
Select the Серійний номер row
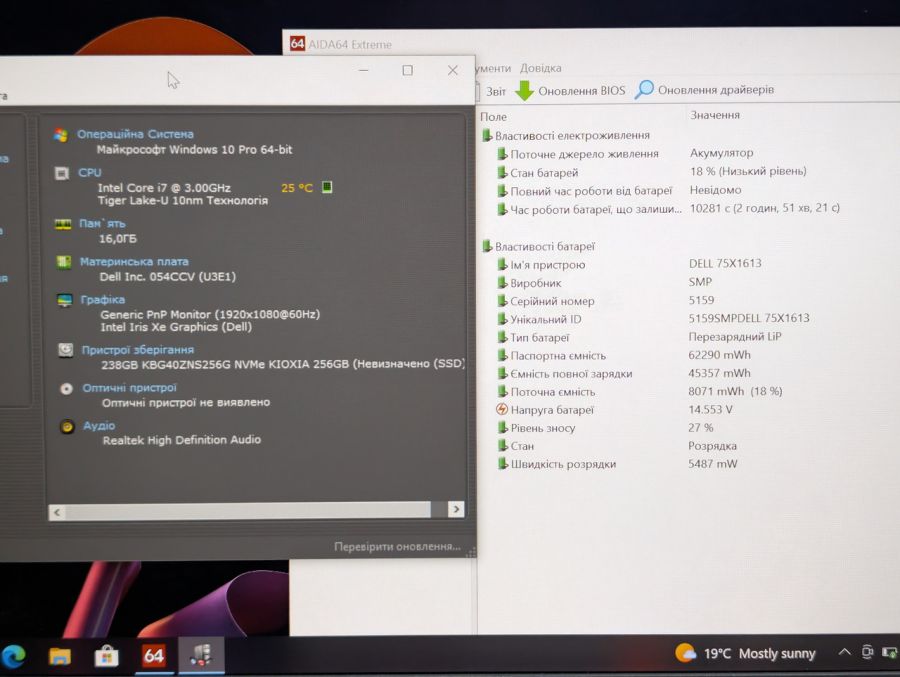[689, 300]
